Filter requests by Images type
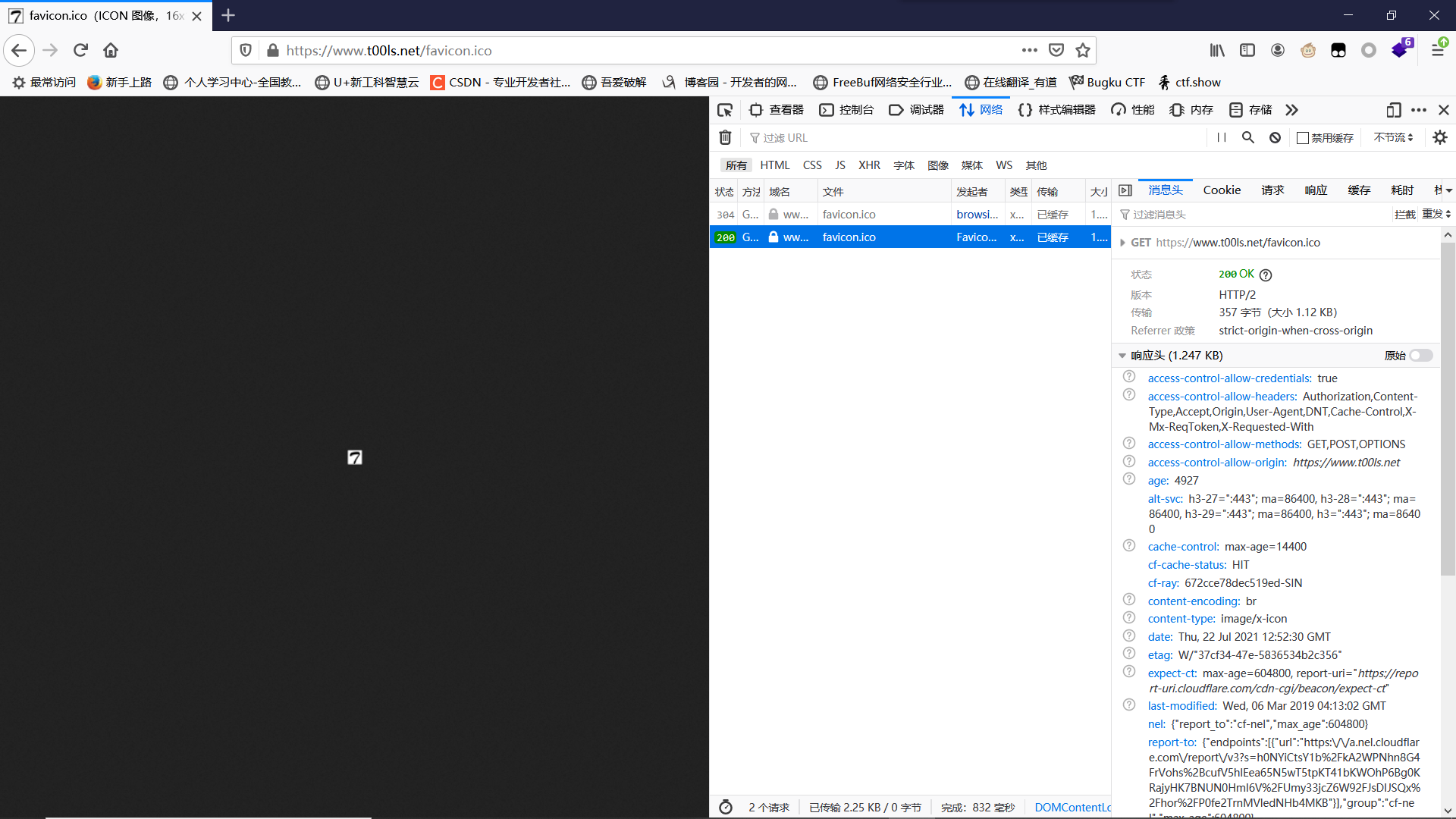 pyautogui.click(x=938, y=165)
